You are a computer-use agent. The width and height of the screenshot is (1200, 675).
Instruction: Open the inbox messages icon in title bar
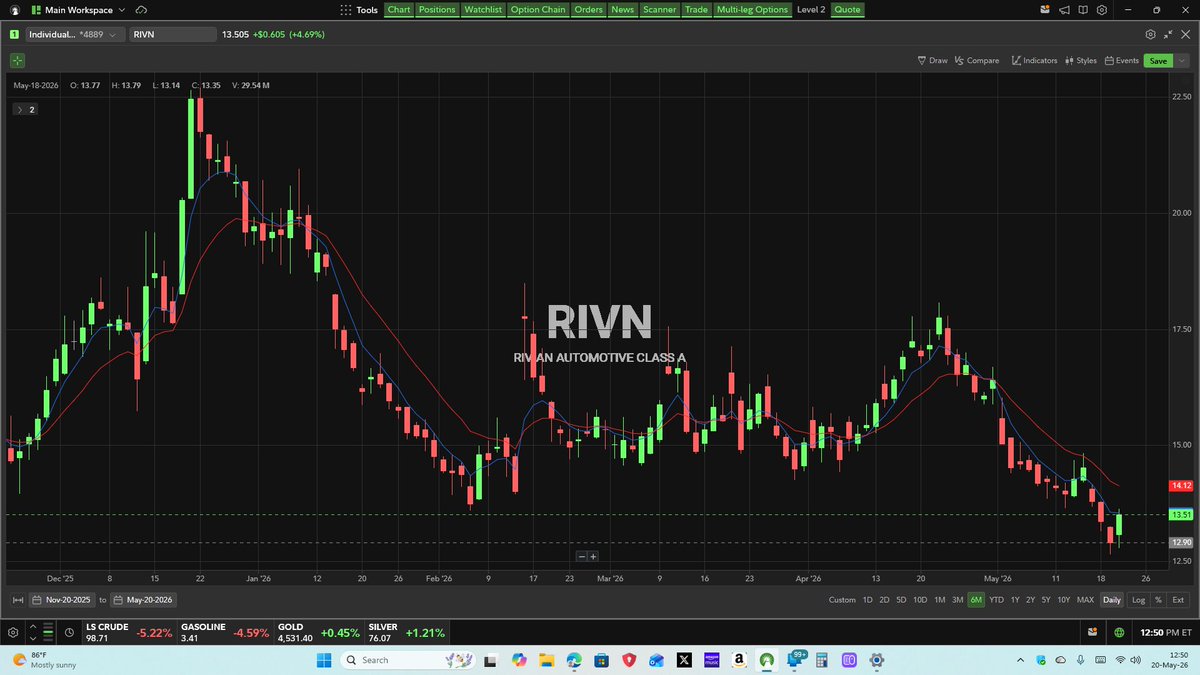(x=1044, y=10)
